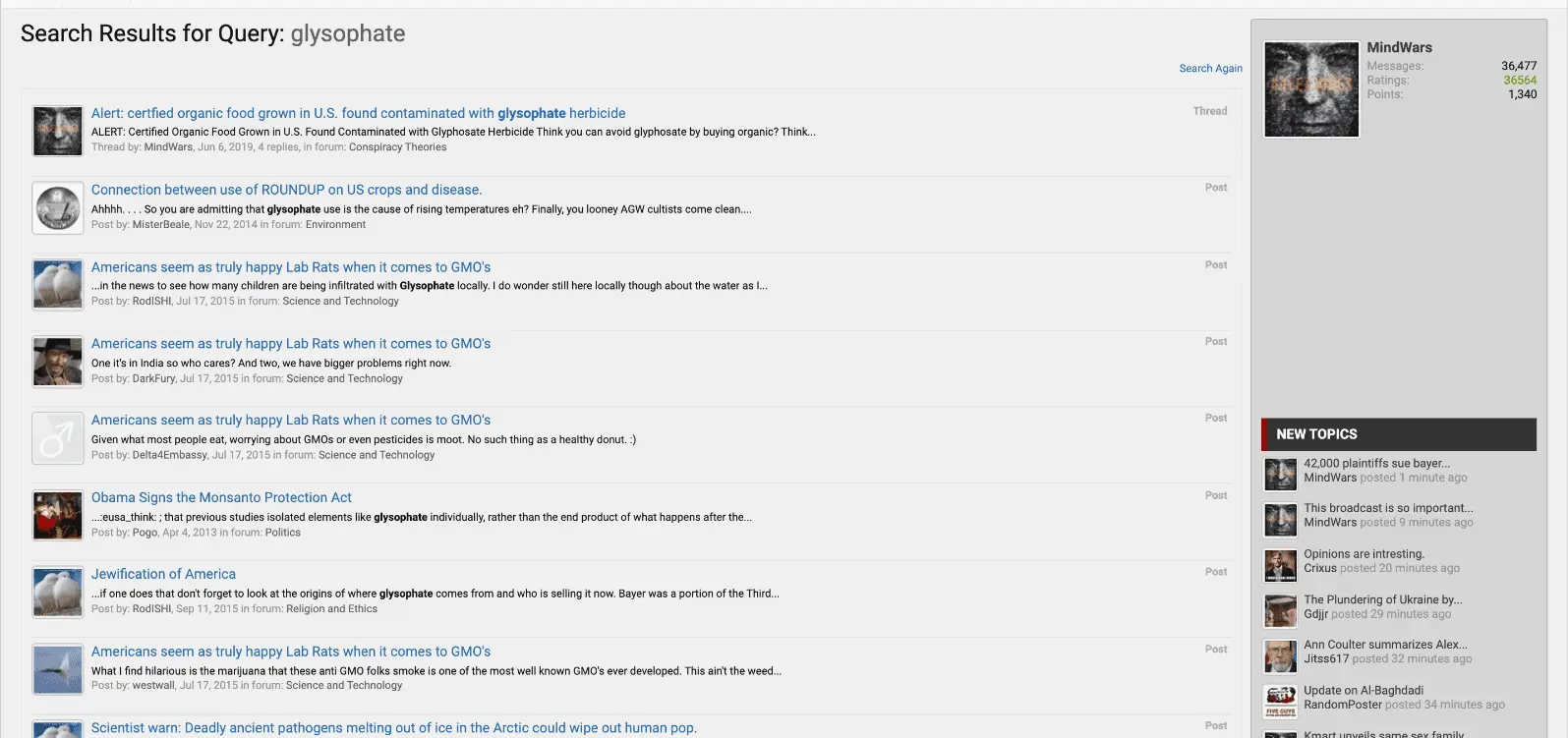Click RandomPoster's Five Guys avatar icon
Screen dimensions: 1568x738
pos(1280,702)
